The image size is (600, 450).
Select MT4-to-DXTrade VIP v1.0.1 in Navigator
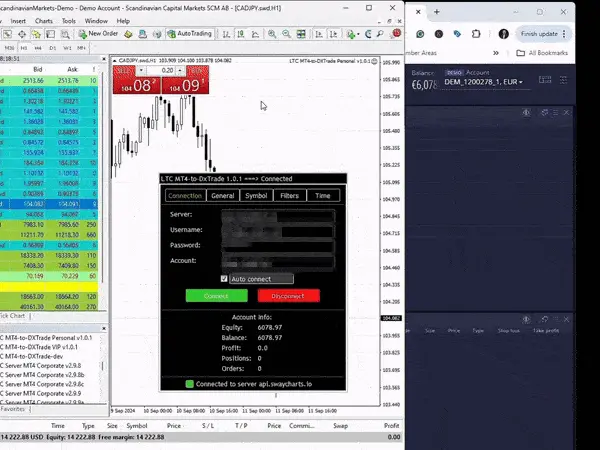39,347
